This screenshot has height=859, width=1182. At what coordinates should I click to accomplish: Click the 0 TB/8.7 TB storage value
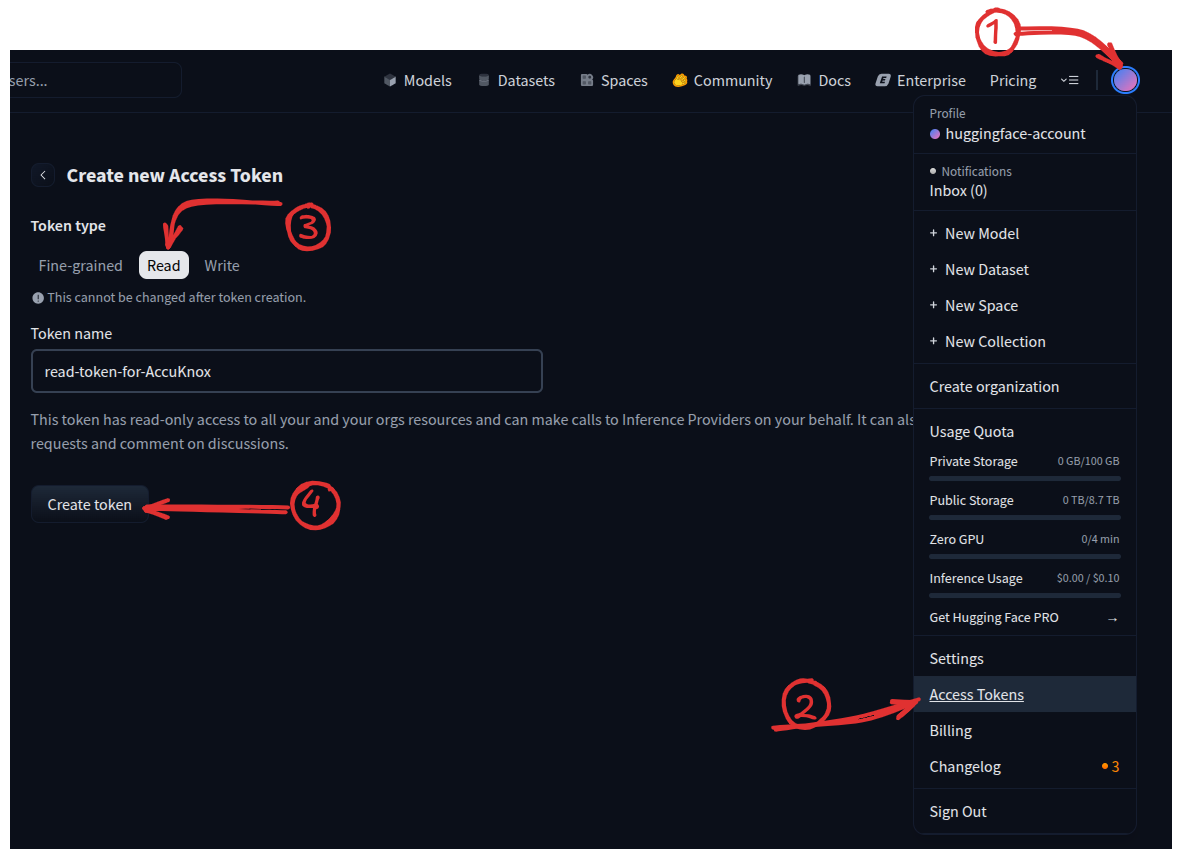pos(1091,500)
